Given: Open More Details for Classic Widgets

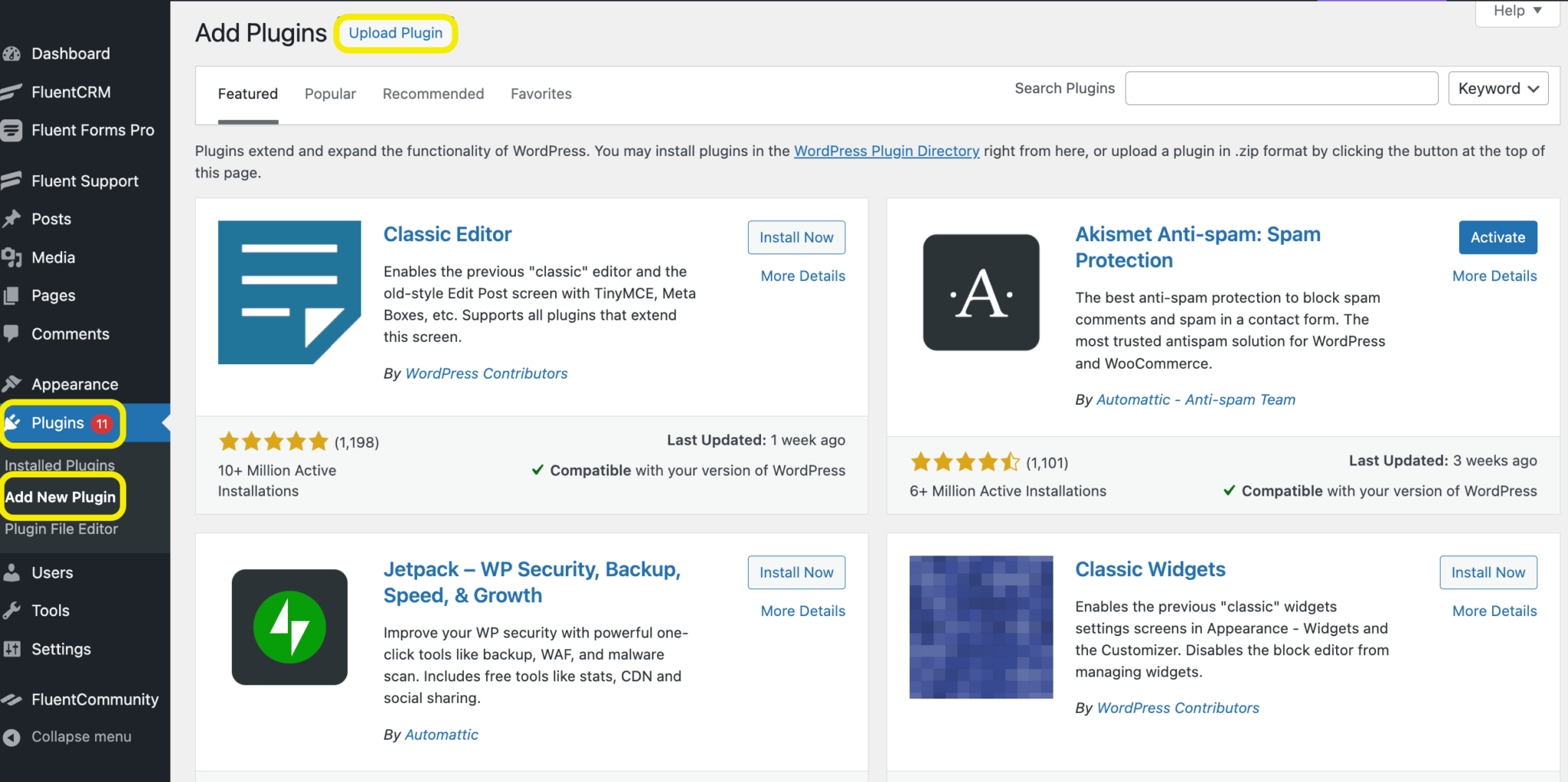Looking at the screenshot, I should pos(1494,611).
